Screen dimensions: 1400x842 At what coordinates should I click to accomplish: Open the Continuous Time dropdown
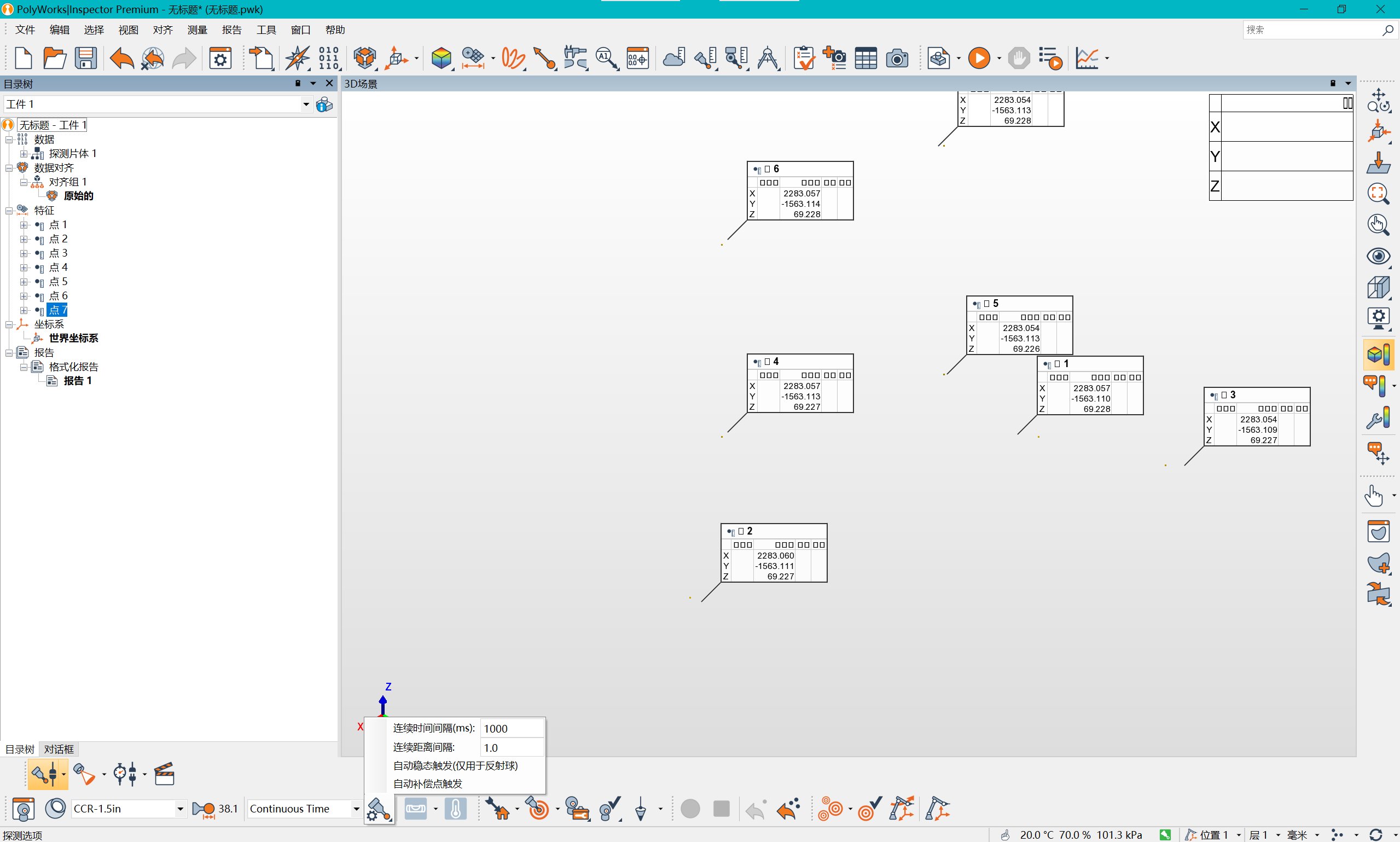[356, 809]
